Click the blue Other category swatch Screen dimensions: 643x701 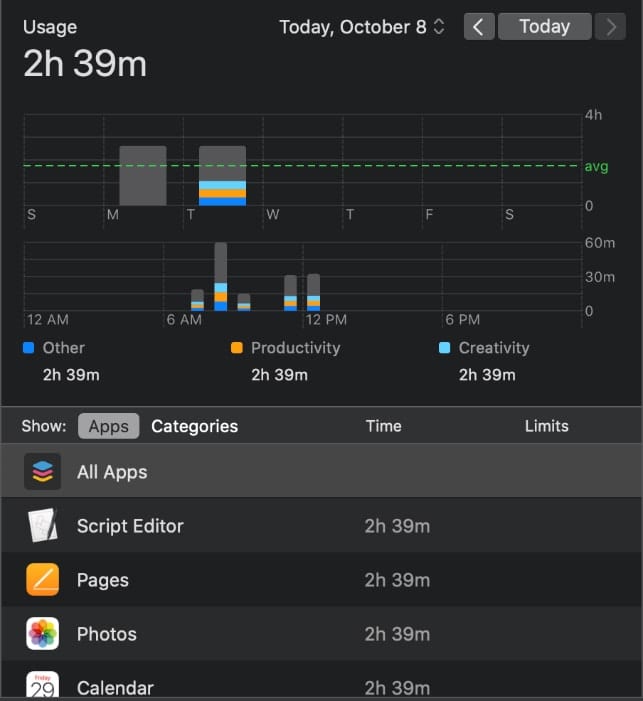[28, 348]
